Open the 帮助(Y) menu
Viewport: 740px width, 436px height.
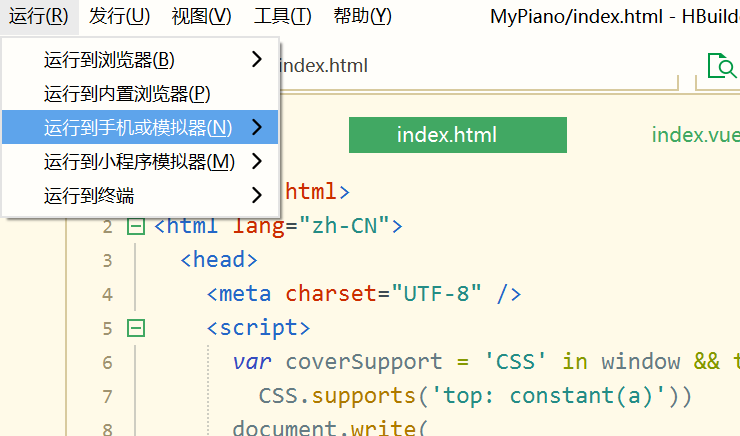coord(362,16)
